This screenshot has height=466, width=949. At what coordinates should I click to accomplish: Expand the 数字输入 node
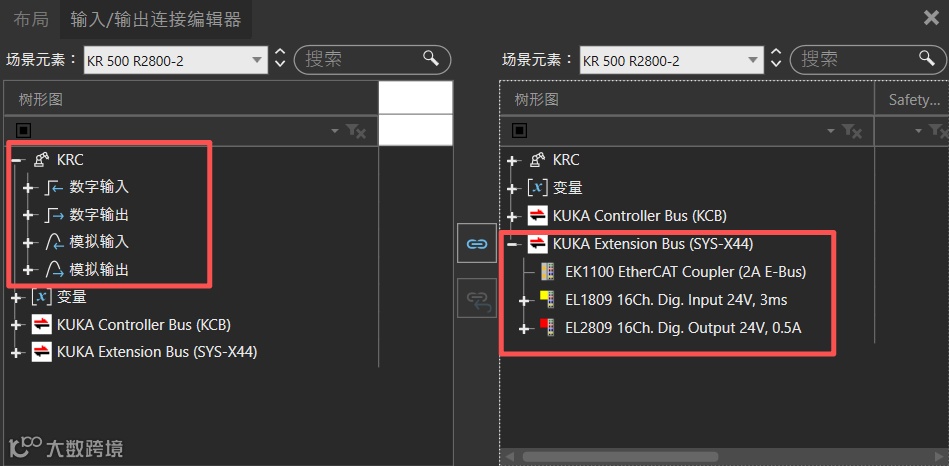[28, 188]
